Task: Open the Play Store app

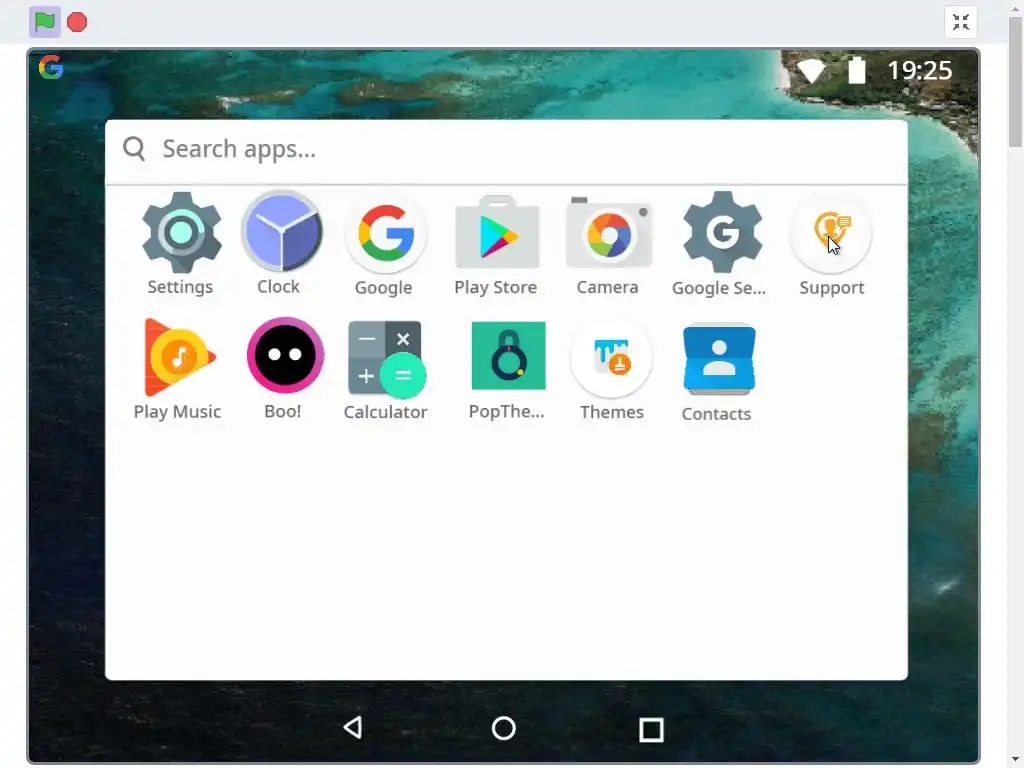Action: [x=497, y=232]
